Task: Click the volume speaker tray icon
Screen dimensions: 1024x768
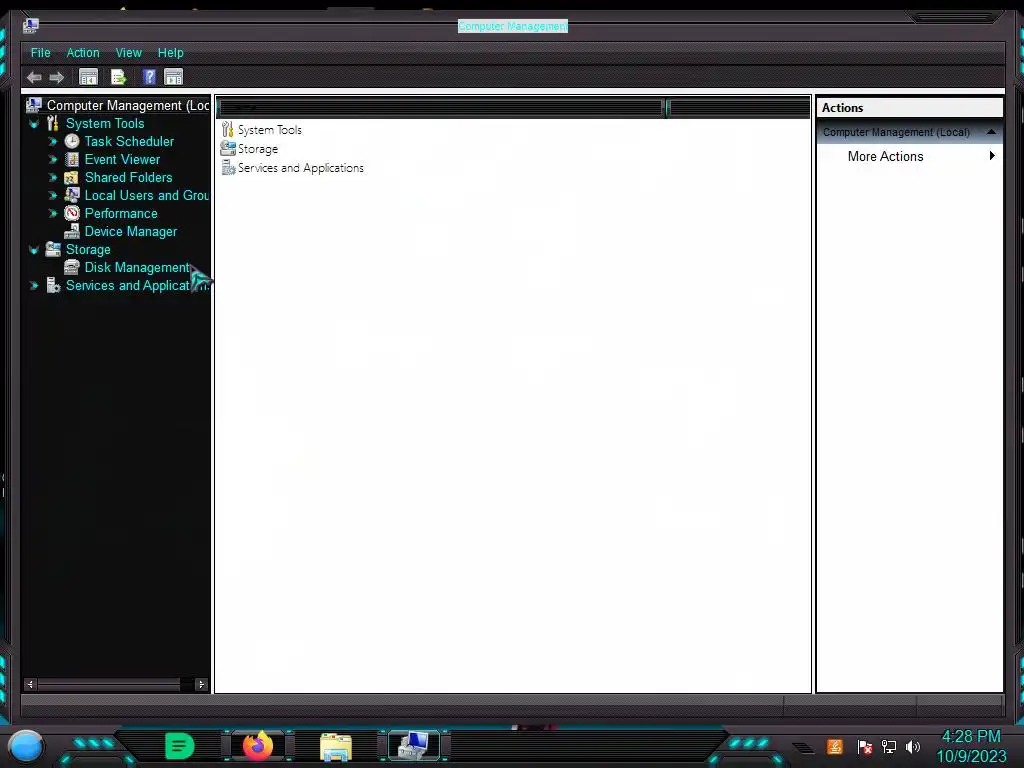Action: [913, 746]
